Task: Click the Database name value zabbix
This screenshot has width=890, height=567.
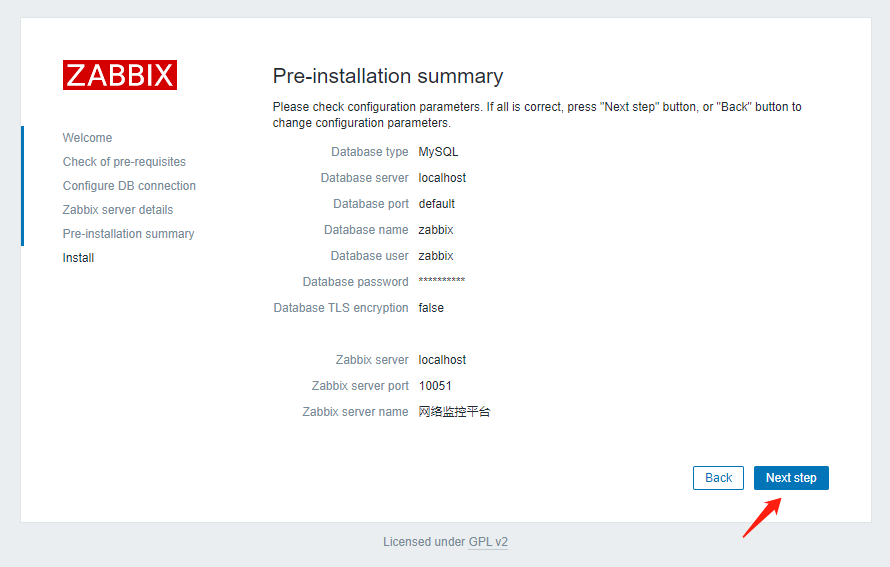Action: pyautogui.click(x=436, y=230)
